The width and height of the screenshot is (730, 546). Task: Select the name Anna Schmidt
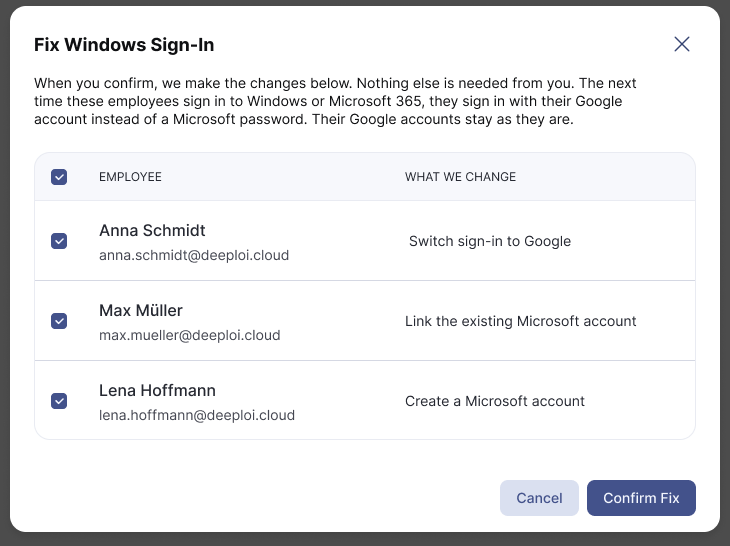tap(152, 230)
